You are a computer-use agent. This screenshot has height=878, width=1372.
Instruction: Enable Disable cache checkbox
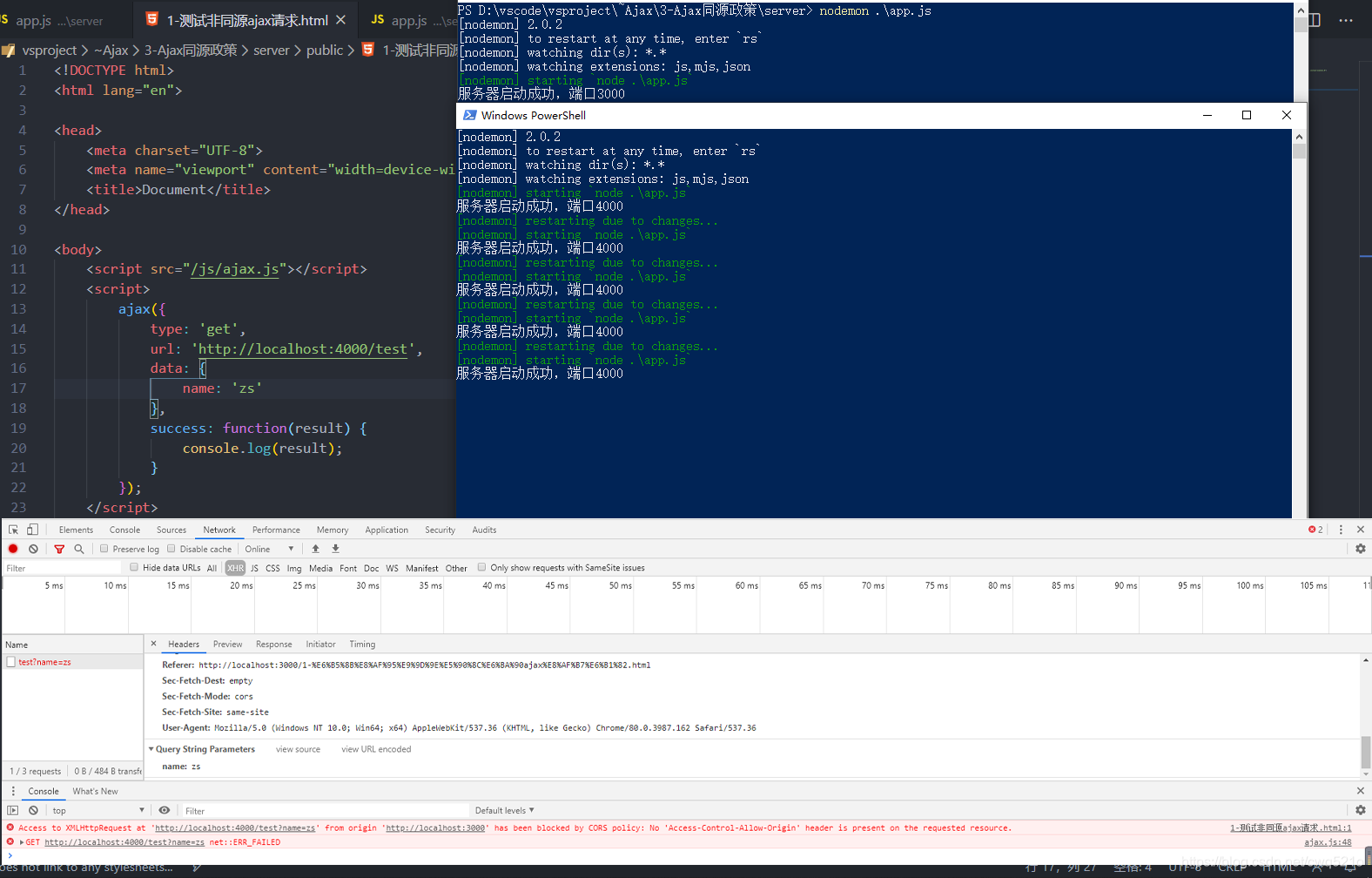171,549
